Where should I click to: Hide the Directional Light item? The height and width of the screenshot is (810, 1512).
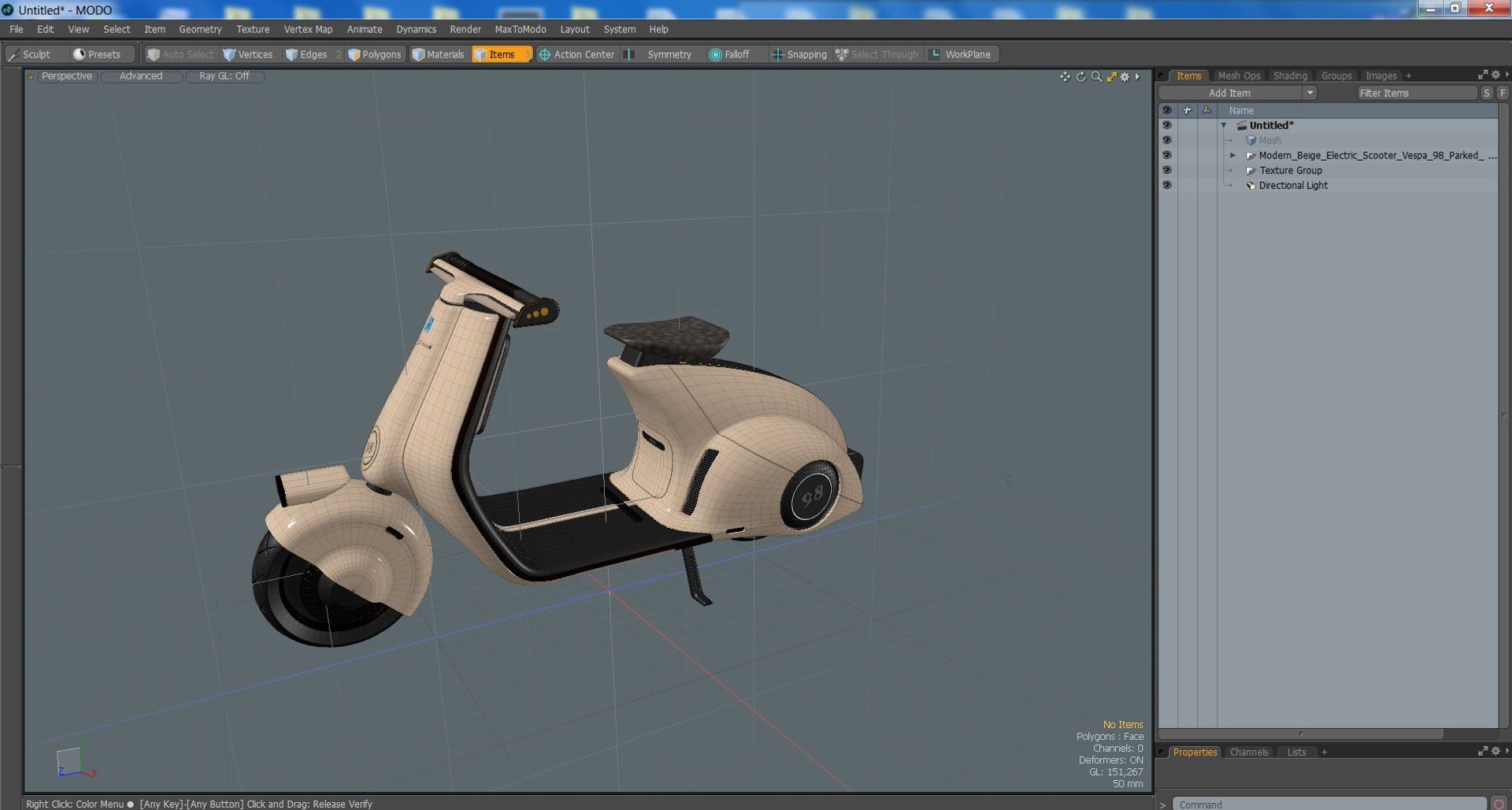[x=1167, y=185]
